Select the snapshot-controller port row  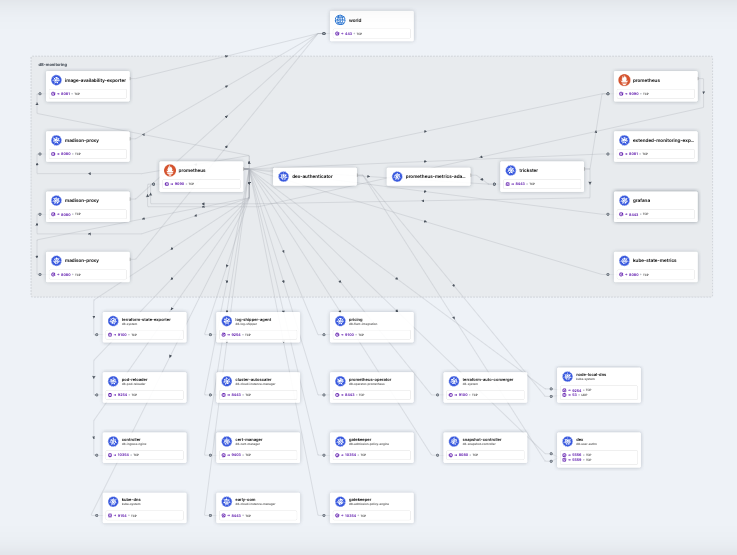click(x=486, y=455)
